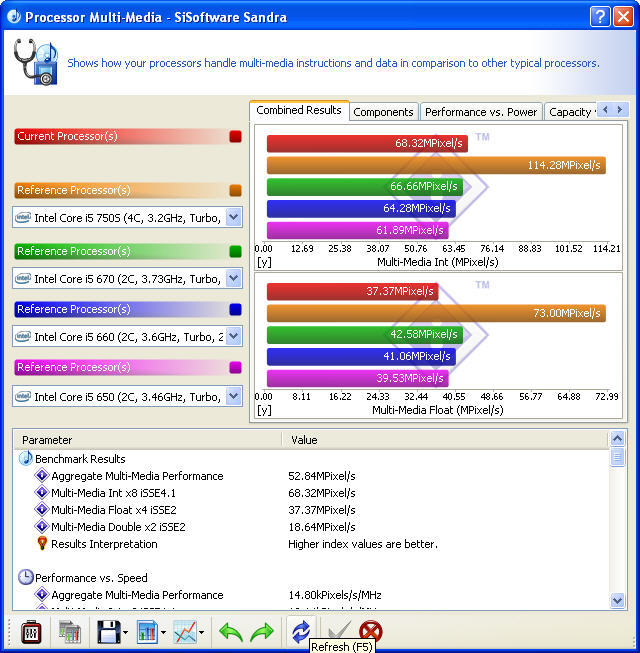Toggle the orange Reference Processor(s) swatch
Viewport: 640px width, 653px height.
point(235,190)
